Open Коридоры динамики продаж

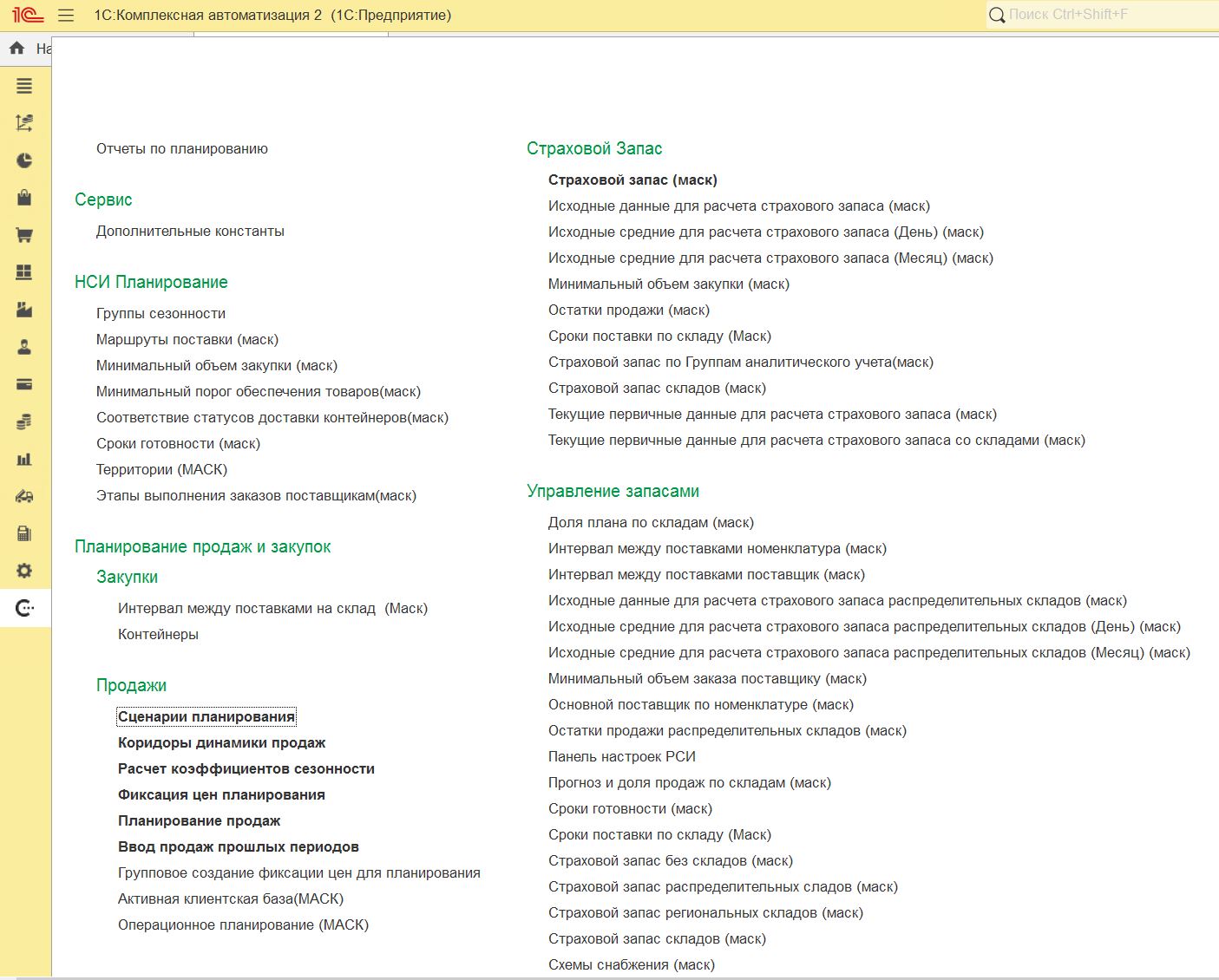click(x=222, y=743)
